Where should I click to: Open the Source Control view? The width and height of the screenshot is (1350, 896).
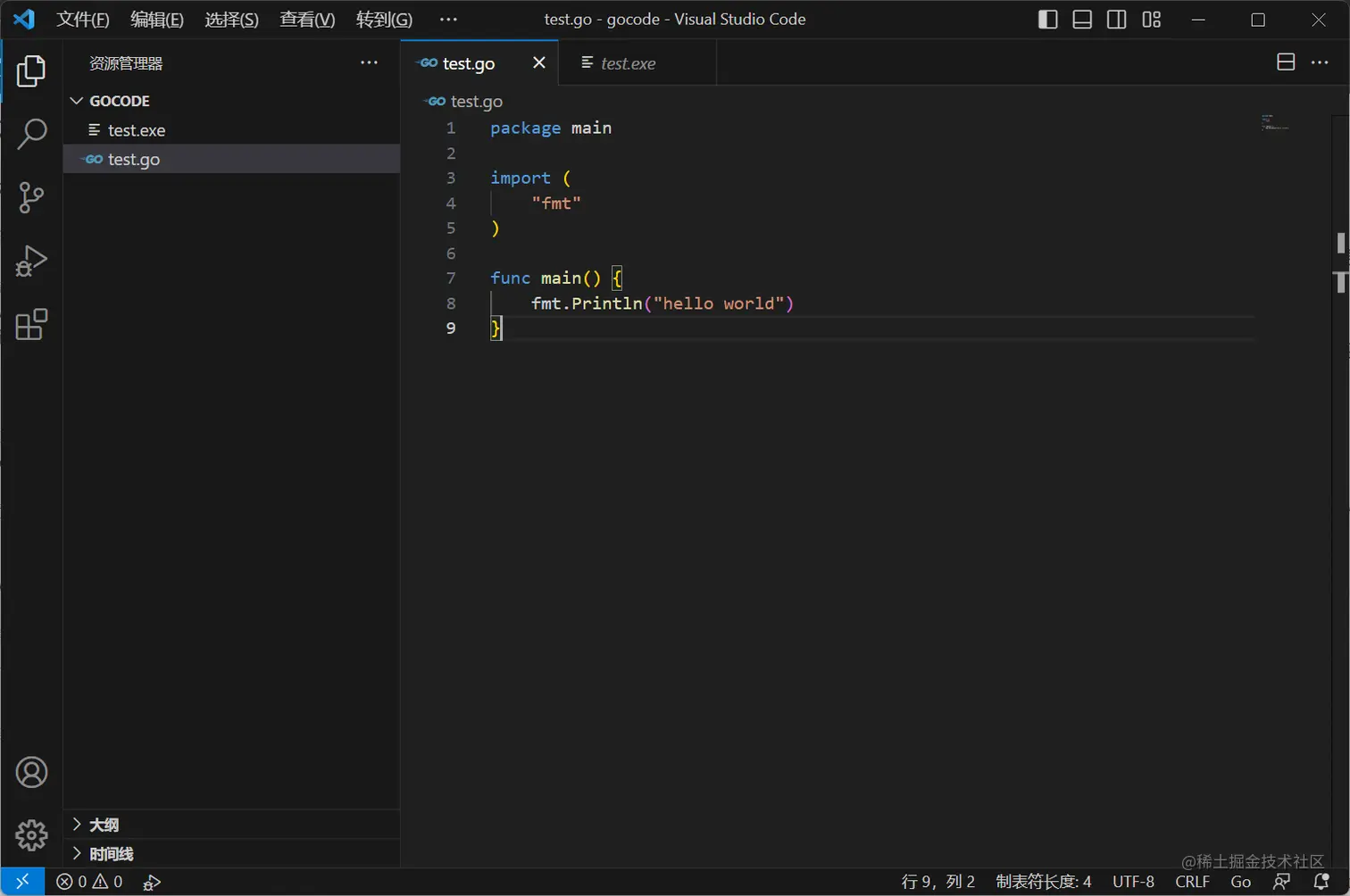31,197
